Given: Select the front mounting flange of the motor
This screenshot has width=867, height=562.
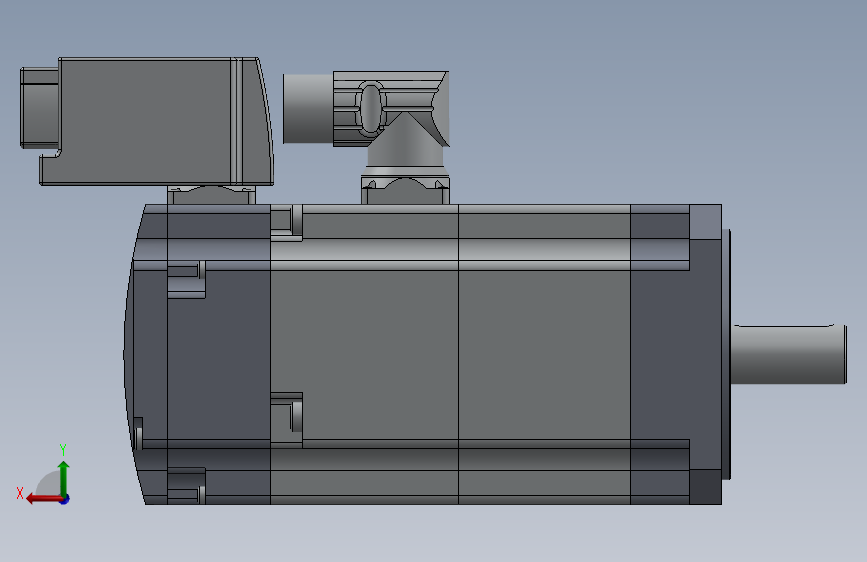Looking at the screenshot, I should (x=706, y=354).
